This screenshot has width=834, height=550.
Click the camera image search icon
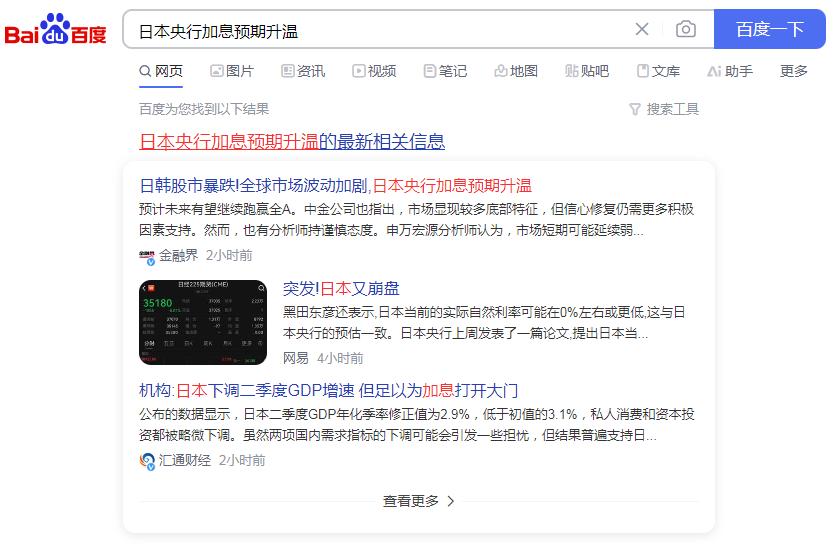point(686,29)
